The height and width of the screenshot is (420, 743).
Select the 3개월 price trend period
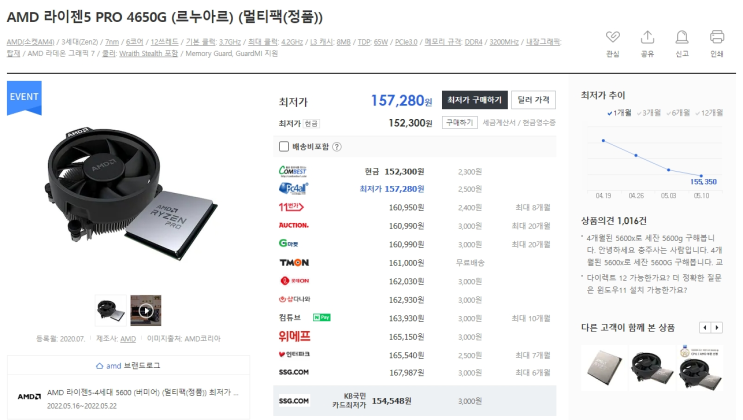(x=648, y=113)
